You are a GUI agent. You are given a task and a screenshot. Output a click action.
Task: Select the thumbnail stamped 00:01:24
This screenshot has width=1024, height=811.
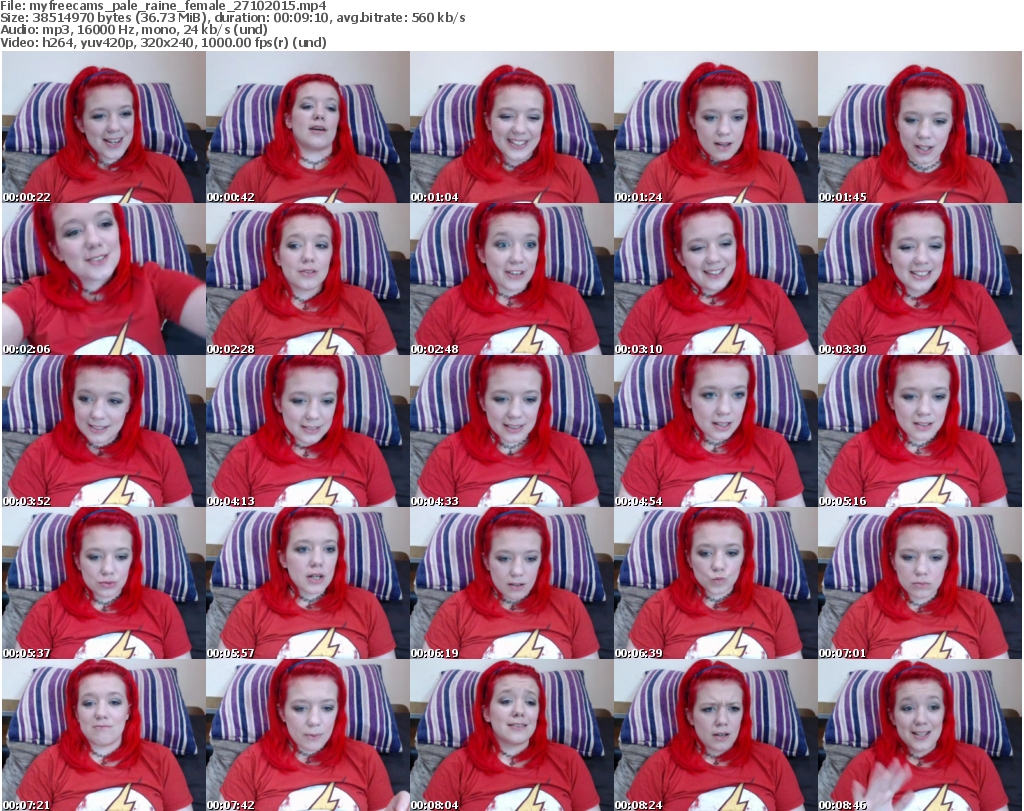pyautogui.click(x=716, y=127)
